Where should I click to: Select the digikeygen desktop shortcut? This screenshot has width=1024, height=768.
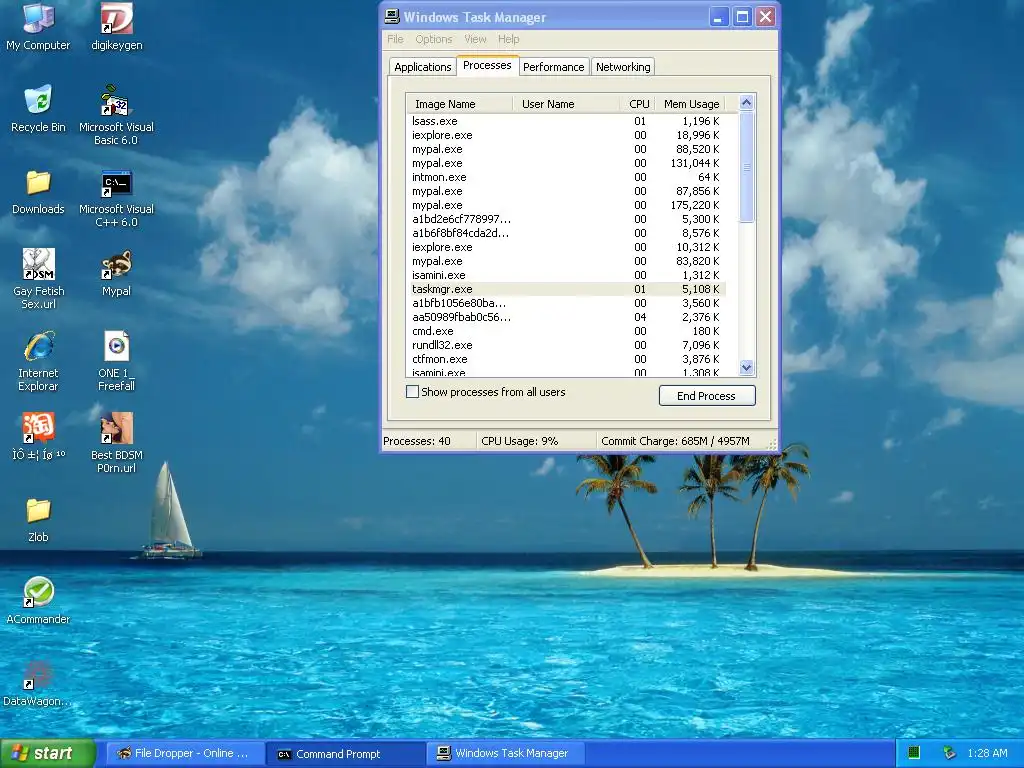click(x=116, y=27)
